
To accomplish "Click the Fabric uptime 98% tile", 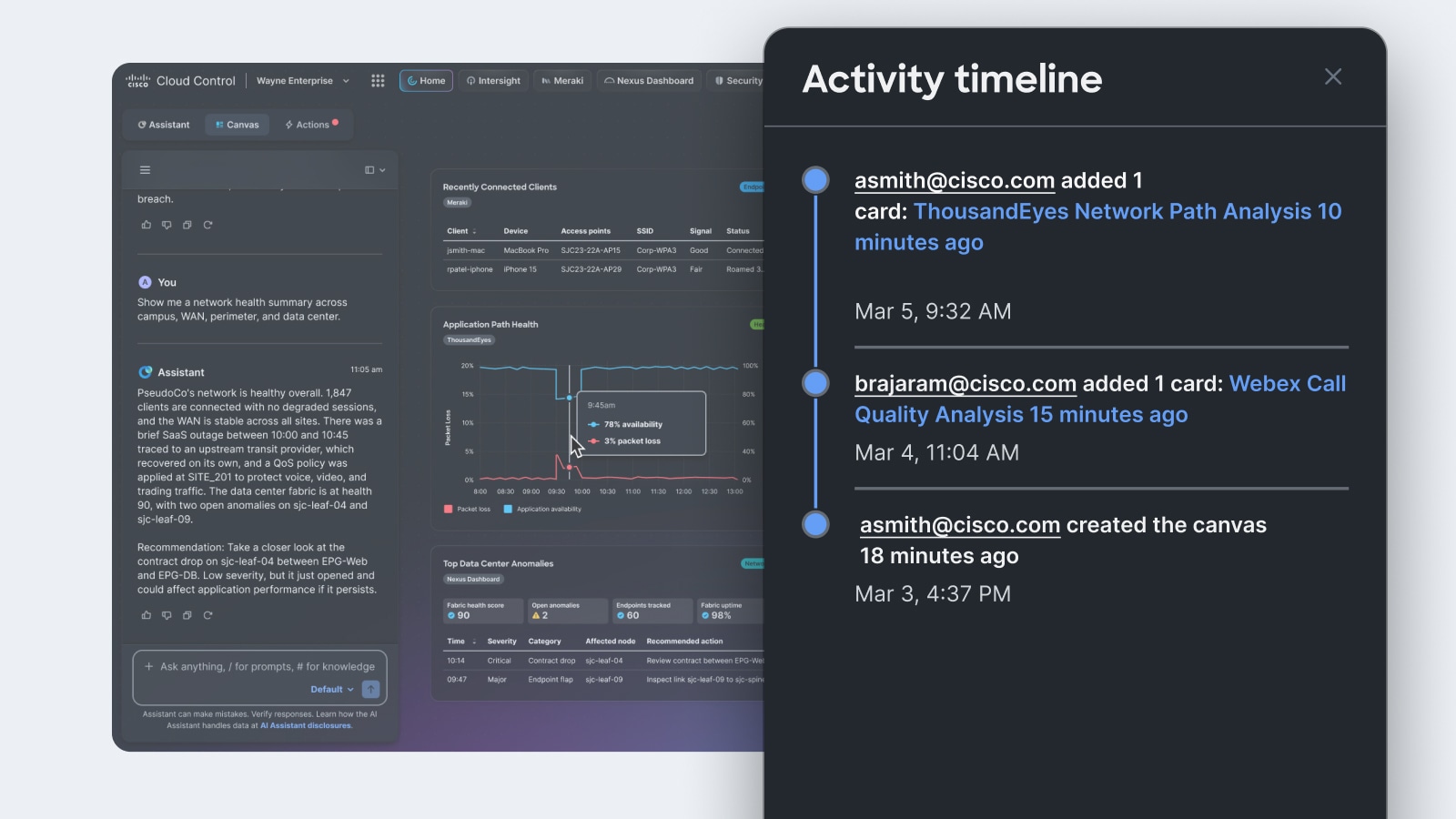I will [x=731, y=611].
